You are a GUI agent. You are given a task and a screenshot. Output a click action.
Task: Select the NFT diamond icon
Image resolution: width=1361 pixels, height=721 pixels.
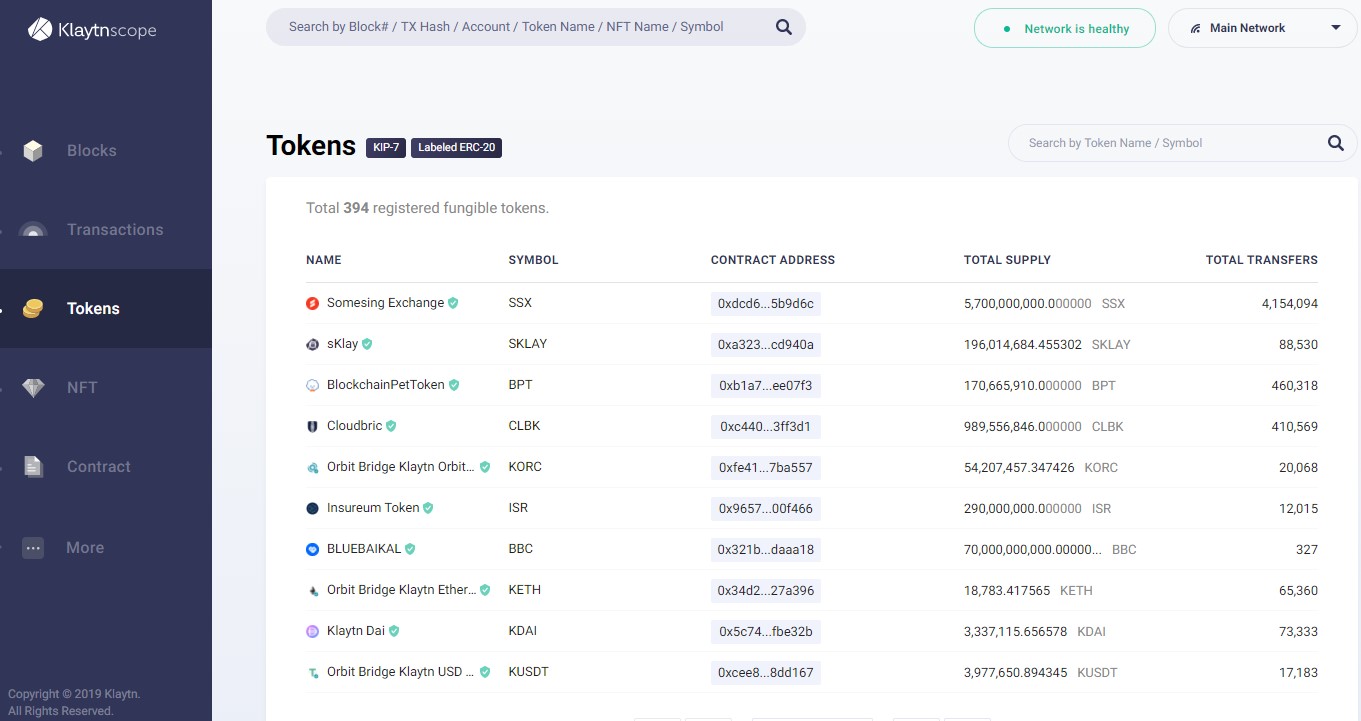coord(33,388)
